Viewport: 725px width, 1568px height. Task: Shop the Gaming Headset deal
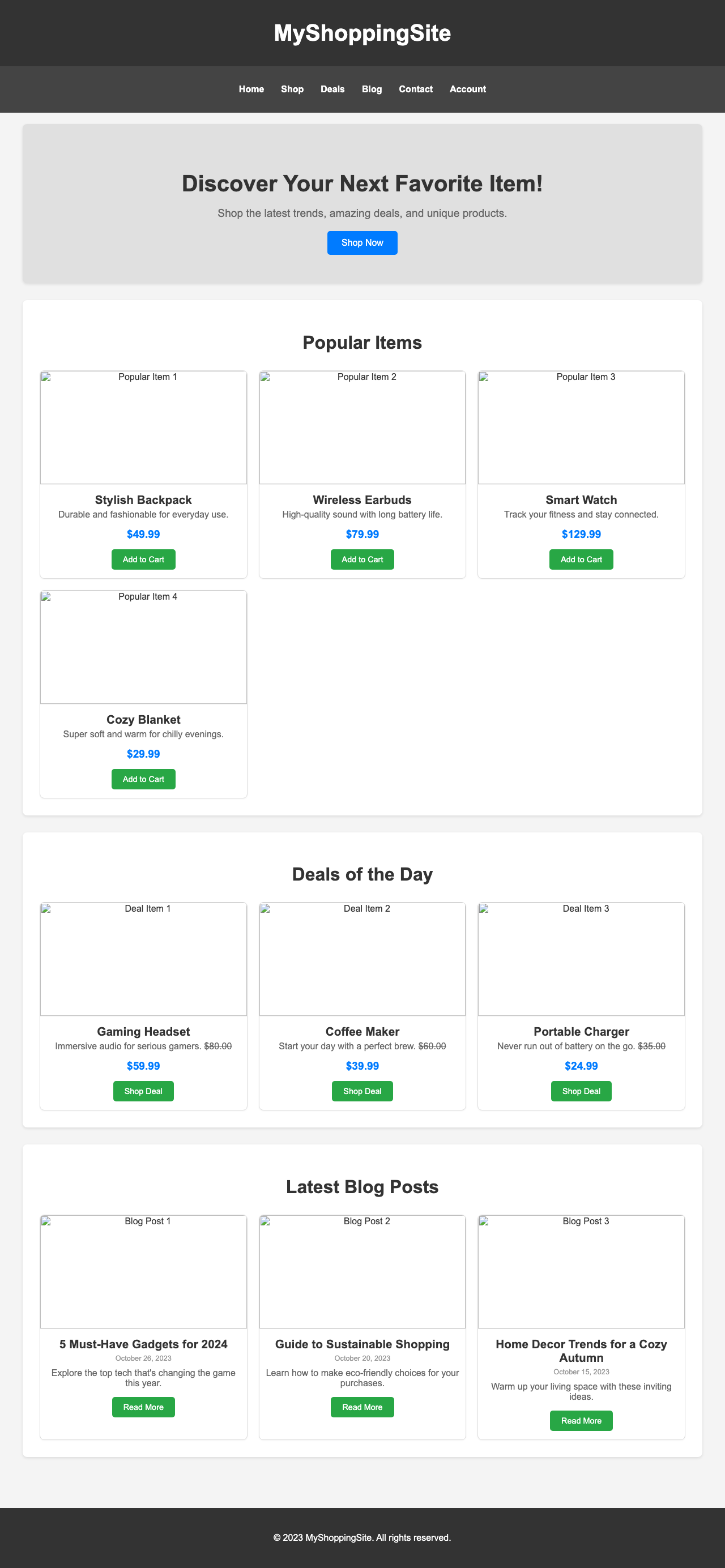(x=143, y=1091)
